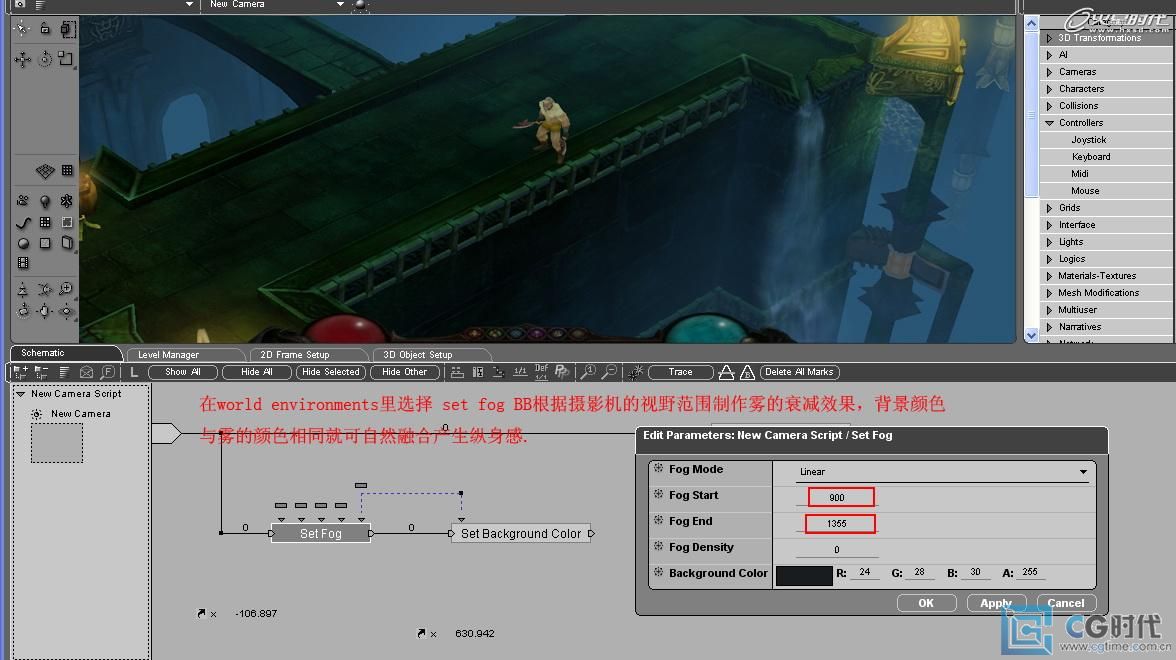Viewport: 1176px width, 660px height.
Task: Activate the scale tool
Action: tap(66, 58)
